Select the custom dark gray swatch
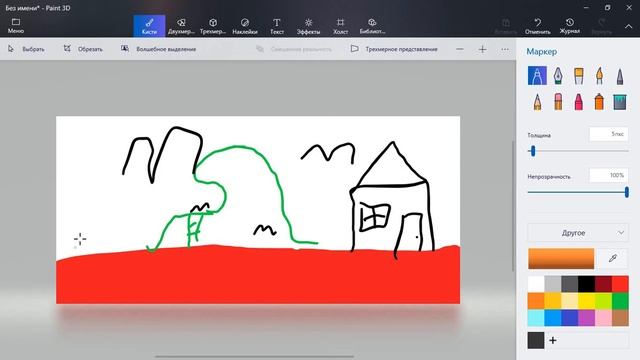Screen dimensions: 640x360 536,340
